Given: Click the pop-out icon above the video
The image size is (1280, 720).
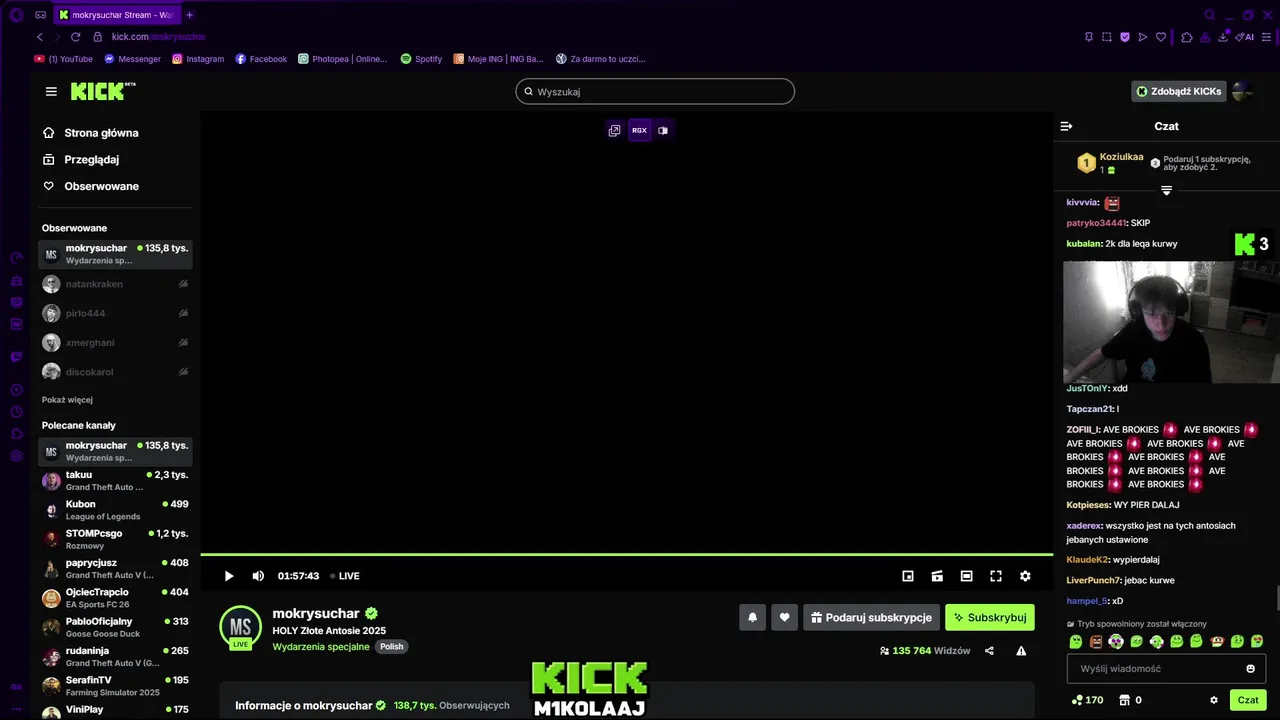Looking at the screenshot, I should (x=614, y=130).
